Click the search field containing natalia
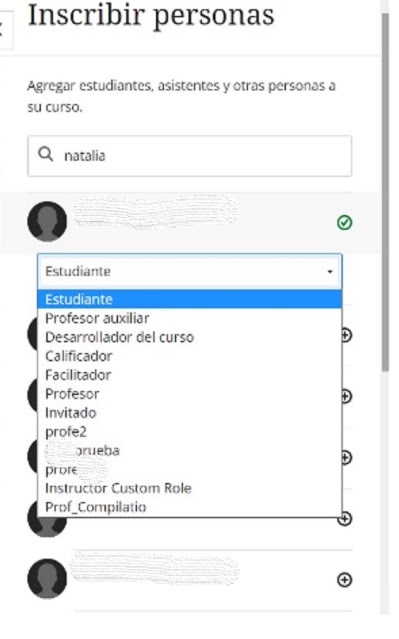The image size is (399, 639). [190, 156]
